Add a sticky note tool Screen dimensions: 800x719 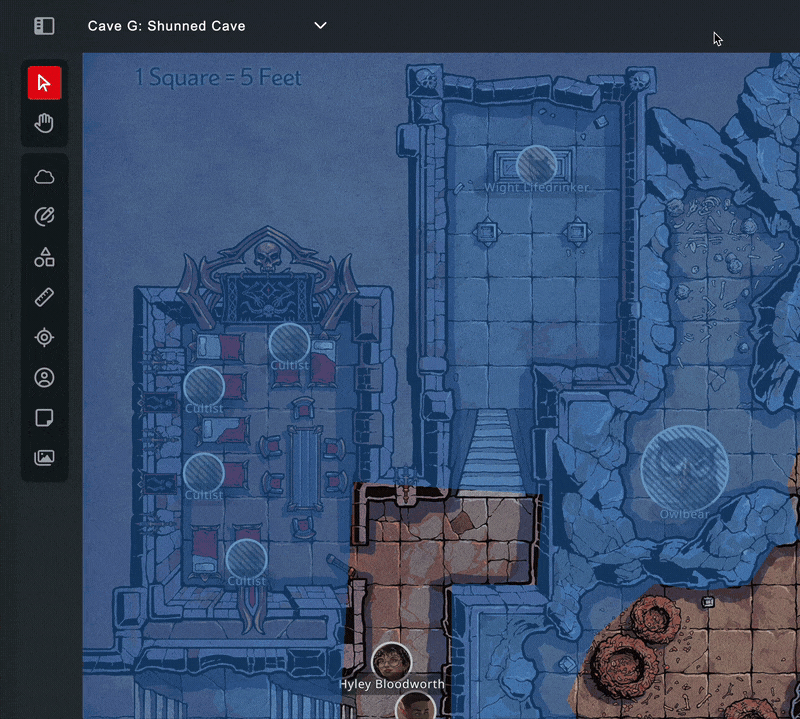pyautogui.click(x=44, y=417)
